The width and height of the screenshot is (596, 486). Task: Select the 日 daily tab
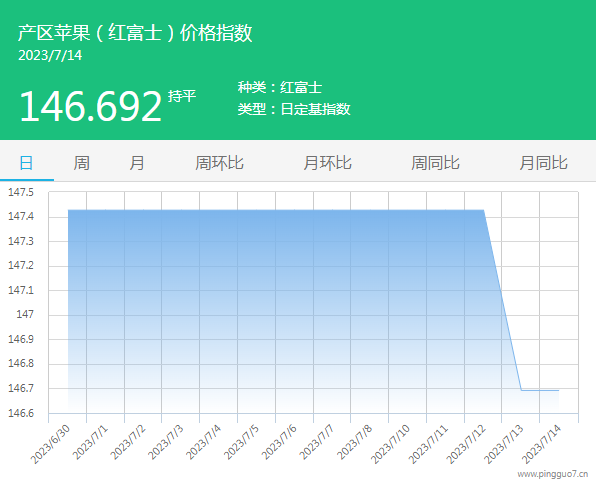coord(26,163)
